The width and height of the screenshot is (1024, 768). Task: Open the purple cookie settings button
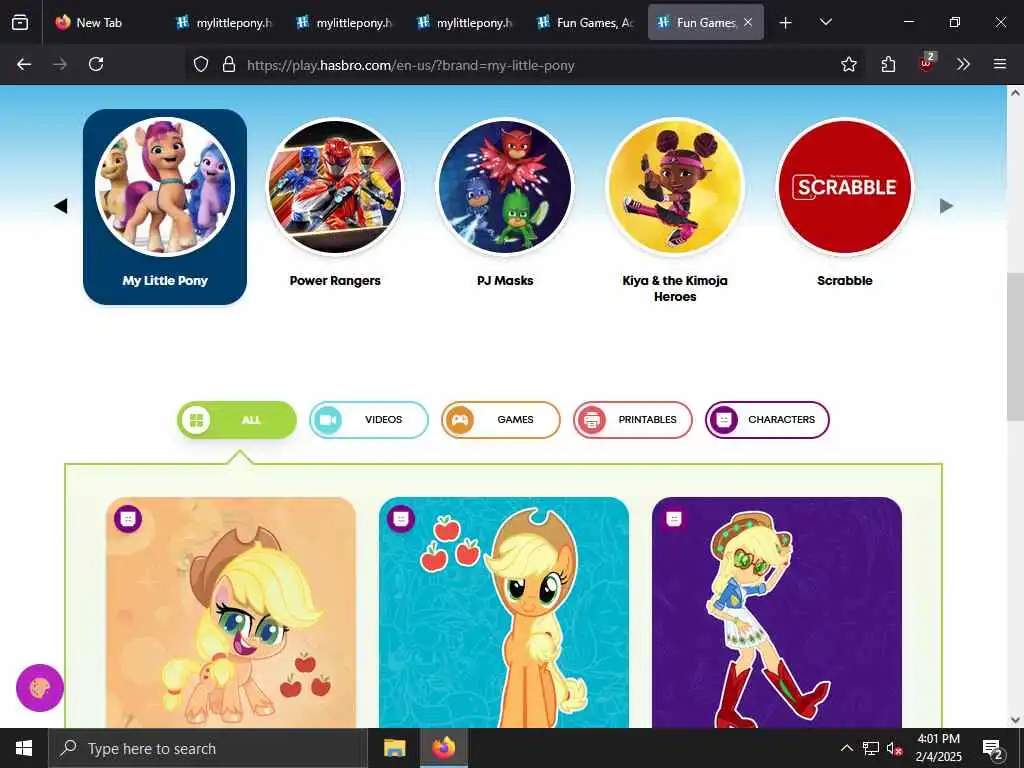(x=40, y=688)
